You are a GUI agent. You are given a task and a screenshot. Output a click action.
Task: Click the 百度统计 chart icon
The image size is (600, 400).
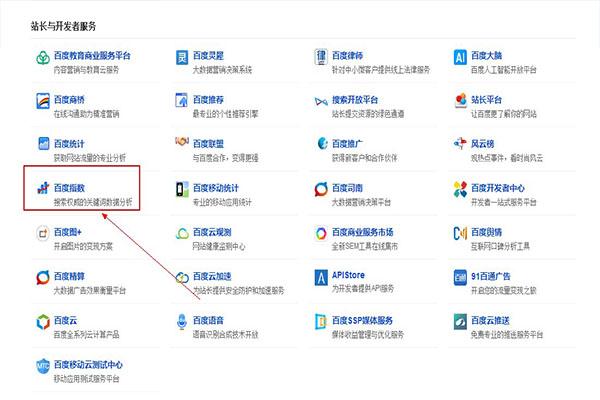pyautogui.click(x=43, y=144)
